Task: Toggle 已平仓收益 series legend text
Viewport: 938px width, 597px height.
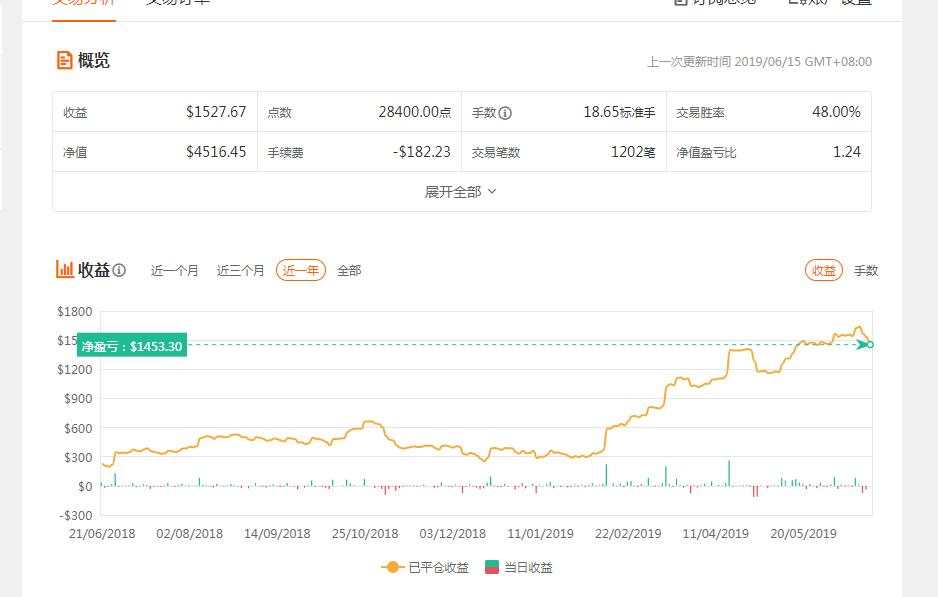Action: [438, 567]
